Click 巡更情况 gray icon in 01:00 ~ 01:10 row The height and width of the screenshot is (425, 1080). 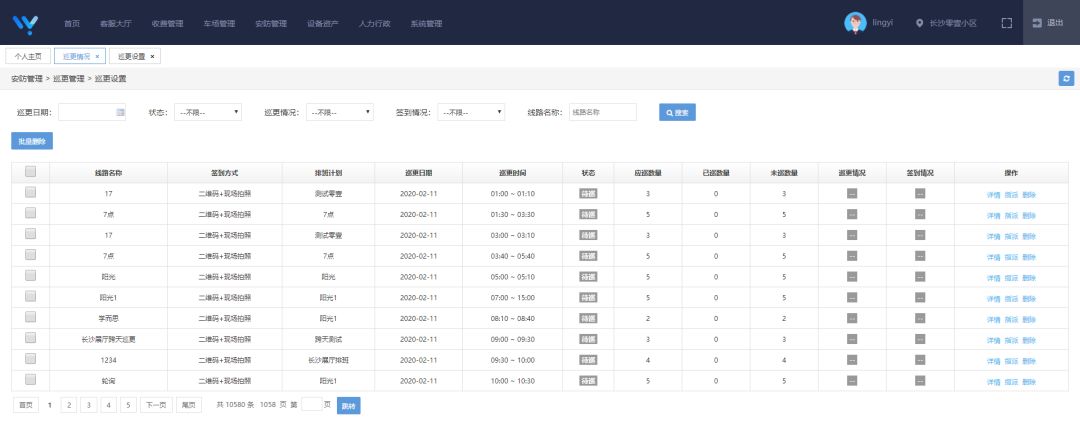[x=852, y=194]
